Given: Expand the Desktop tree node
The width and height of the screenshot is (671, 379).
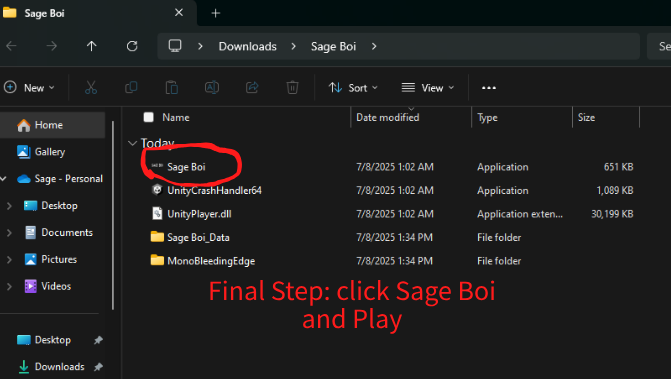Looking at the screenshot, I should coord(9,206).
